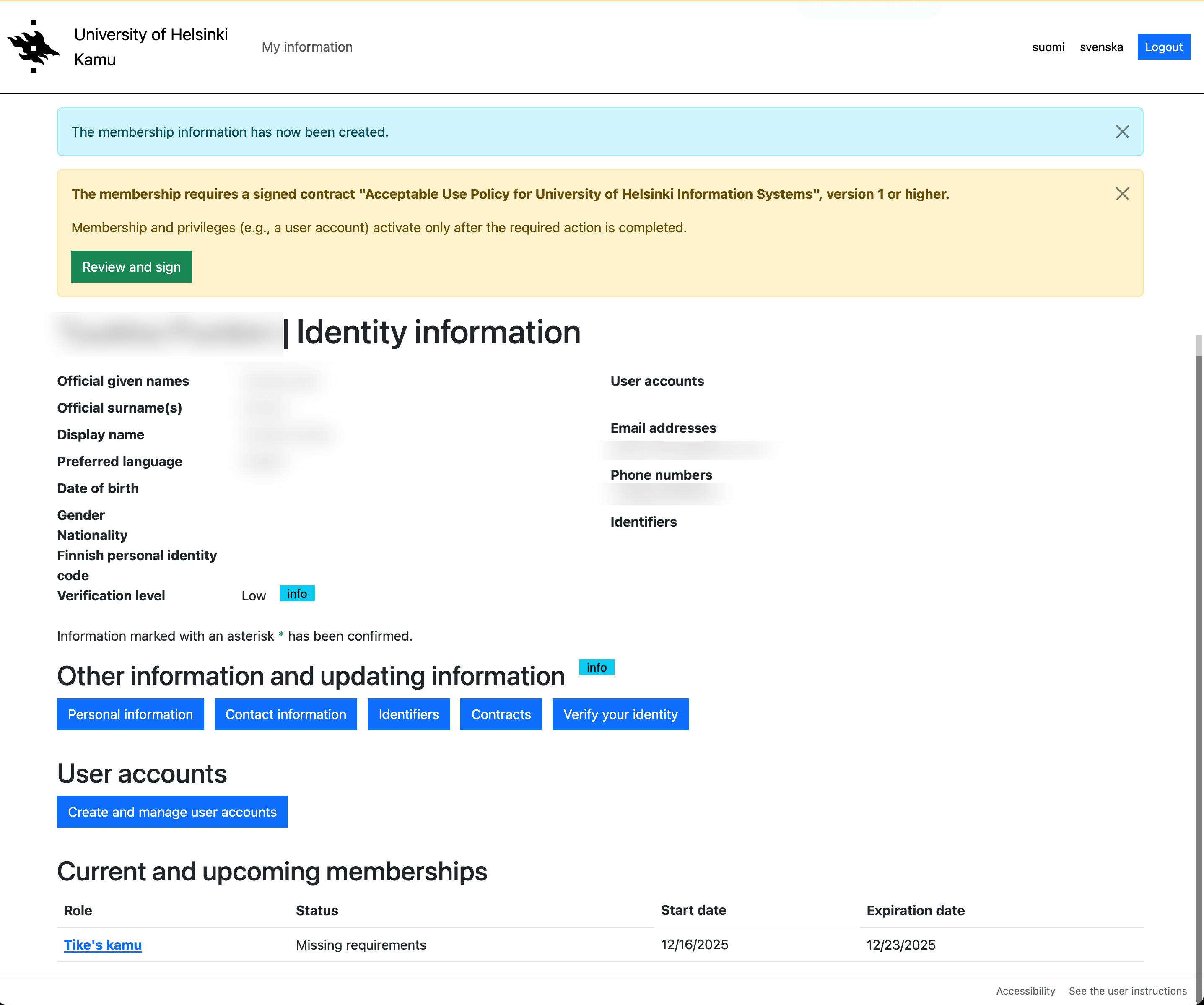Click Verify your identity button
1204x1005 pixels.
tap(620, 714)
